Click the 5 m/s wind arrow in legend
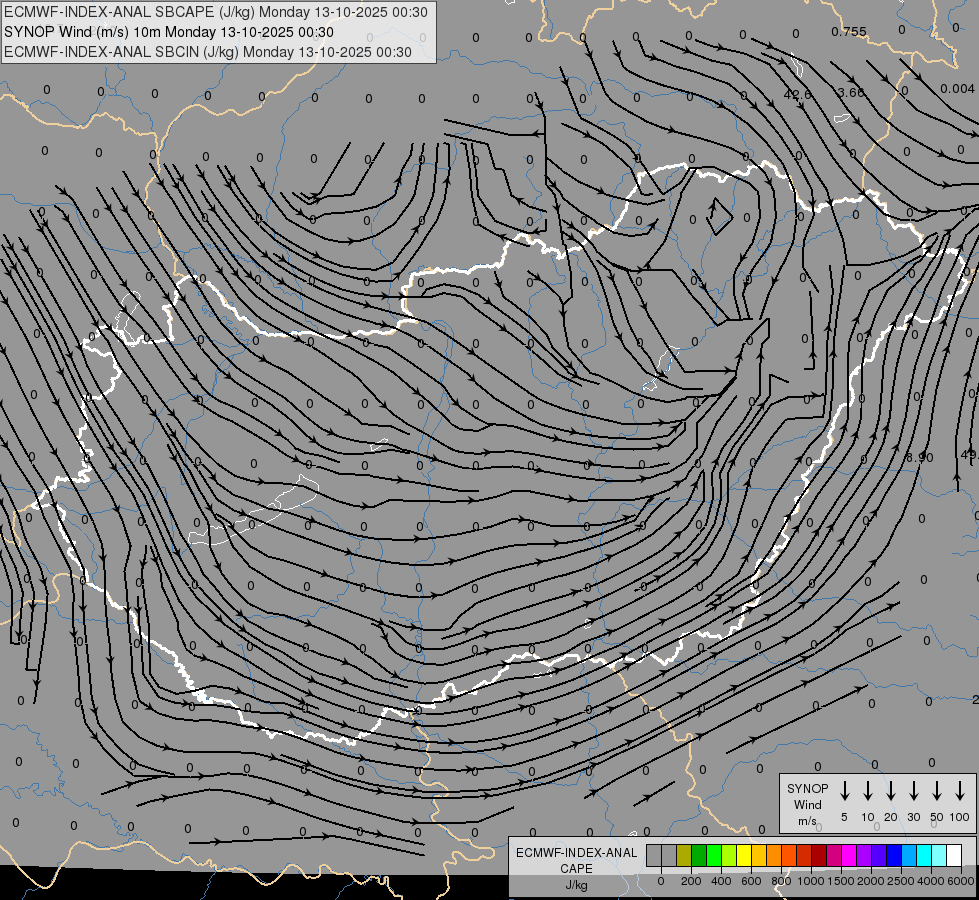 845,790
